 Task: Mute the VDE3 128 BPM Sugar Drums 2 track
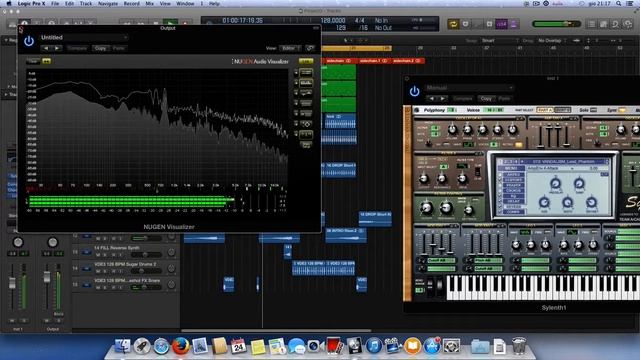point(98,271)
